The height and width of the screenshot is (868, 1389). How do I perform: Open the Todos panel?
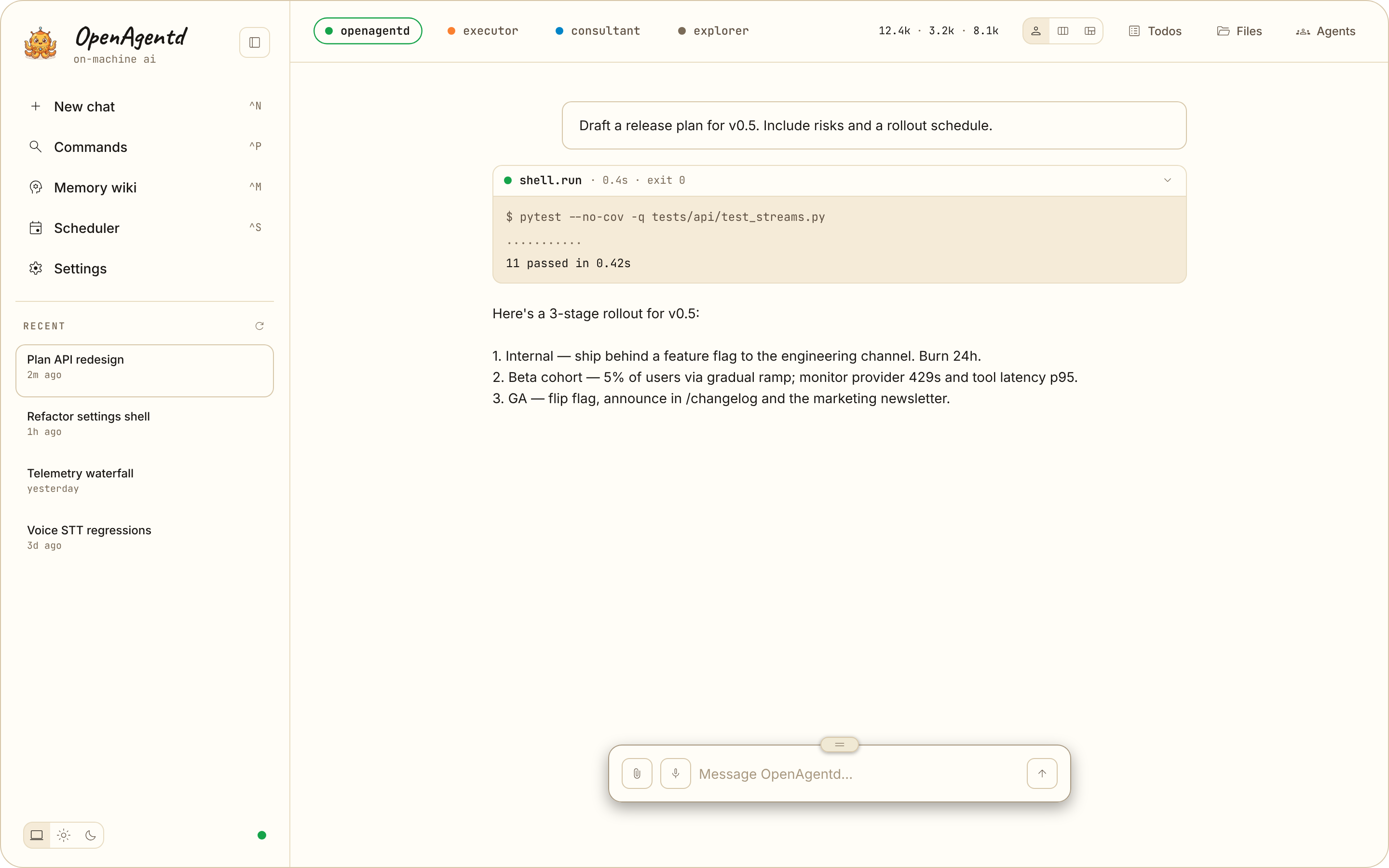click(x=1155, y=31)
